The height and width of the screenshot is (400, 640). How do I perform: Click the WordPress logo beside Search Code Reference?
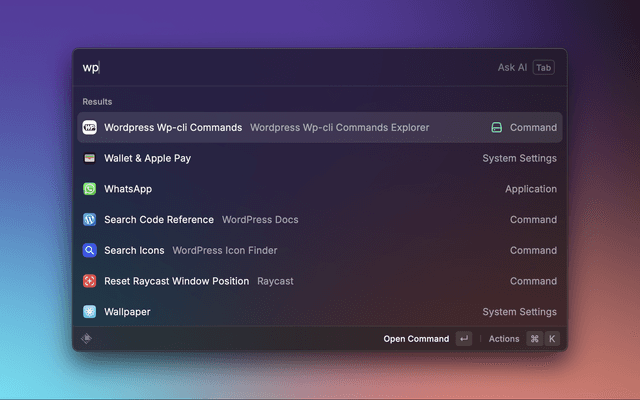point(89,220)
